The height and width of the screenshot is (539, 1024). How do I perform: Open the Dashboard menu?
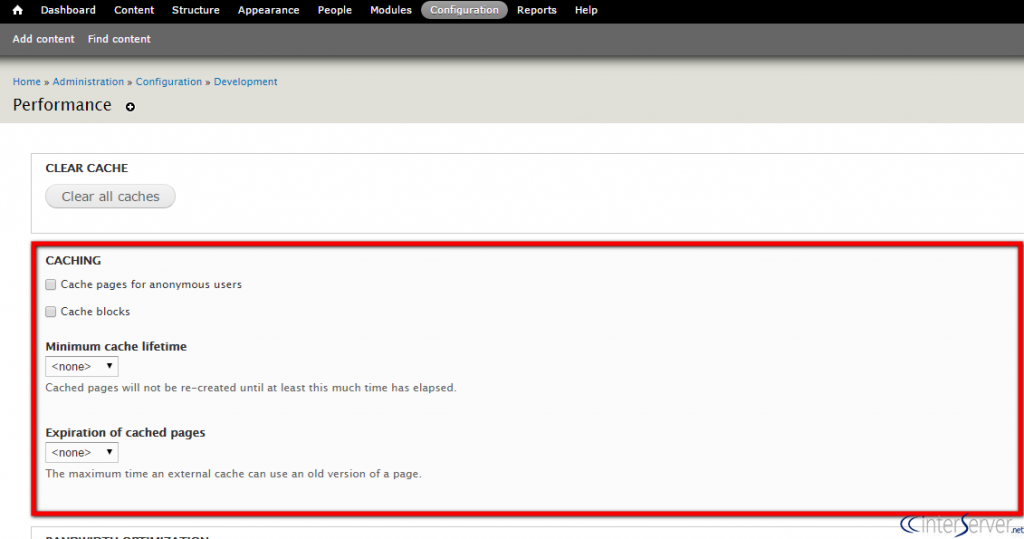point(68,10)
